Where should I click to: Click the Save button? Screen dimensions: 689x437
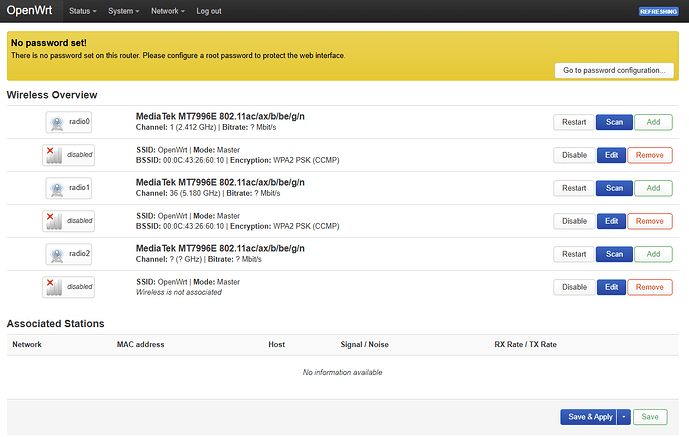[650, 417]
